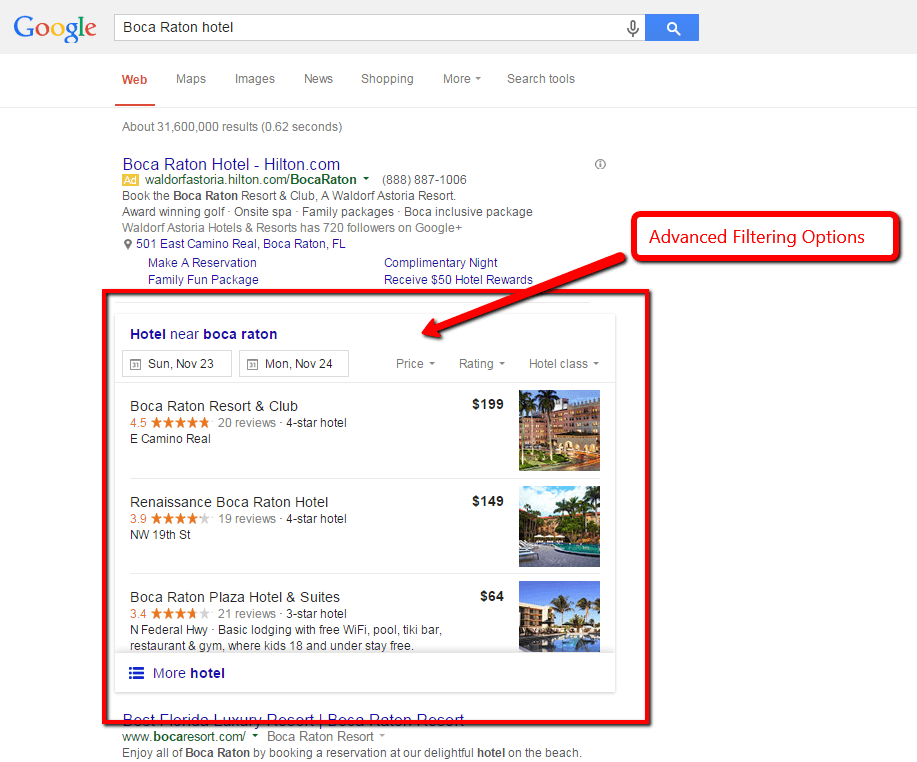Click the star rating of Renaissance Boca Raton Hotel

click(x=180, y=519)
